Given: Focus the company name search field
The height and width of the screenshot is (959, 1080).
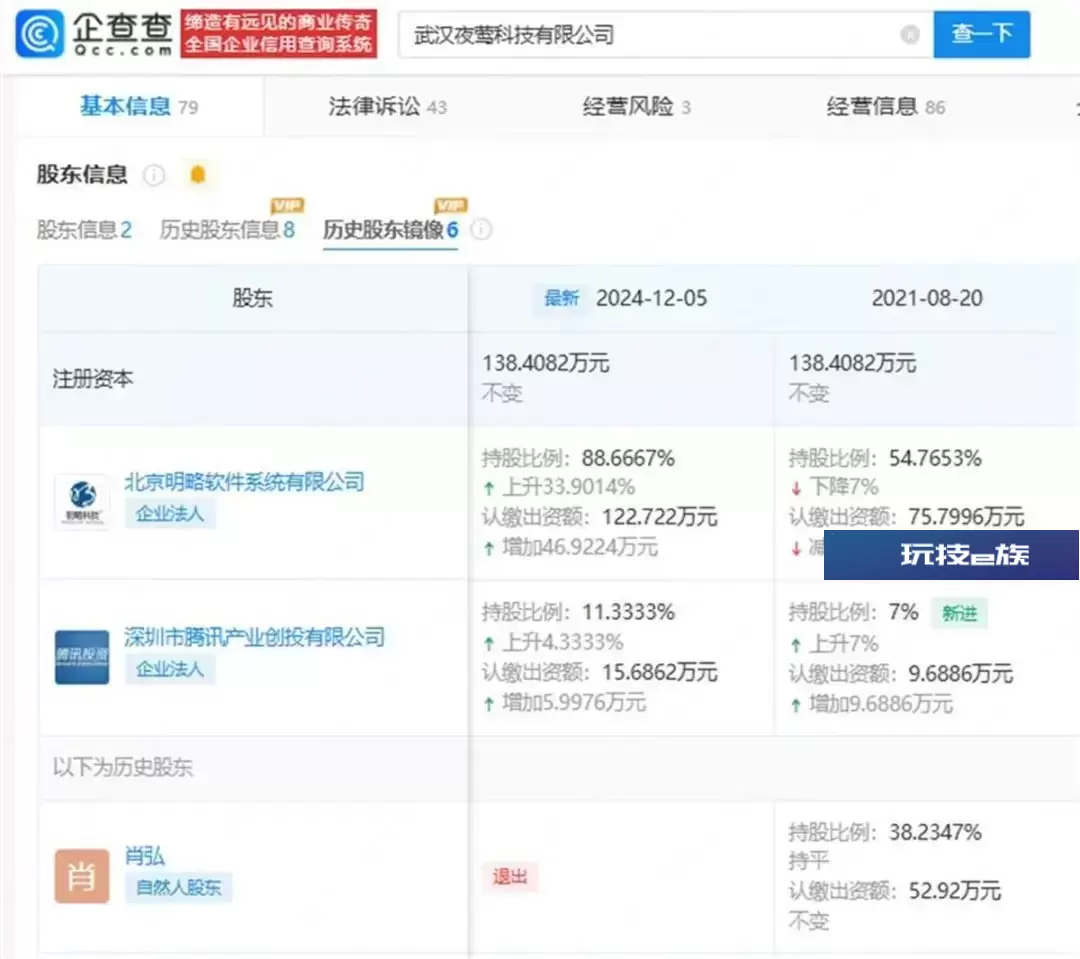Looking at the screenshot, I should point(666,34).
